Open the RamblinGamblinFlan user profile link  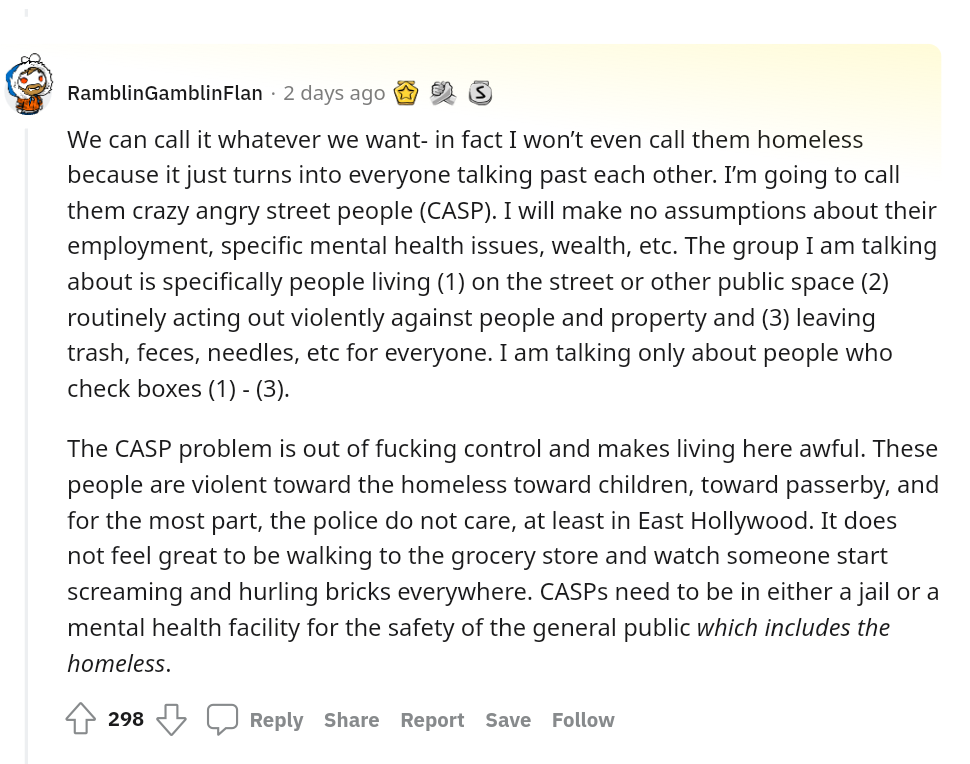[x=165, y=93]
